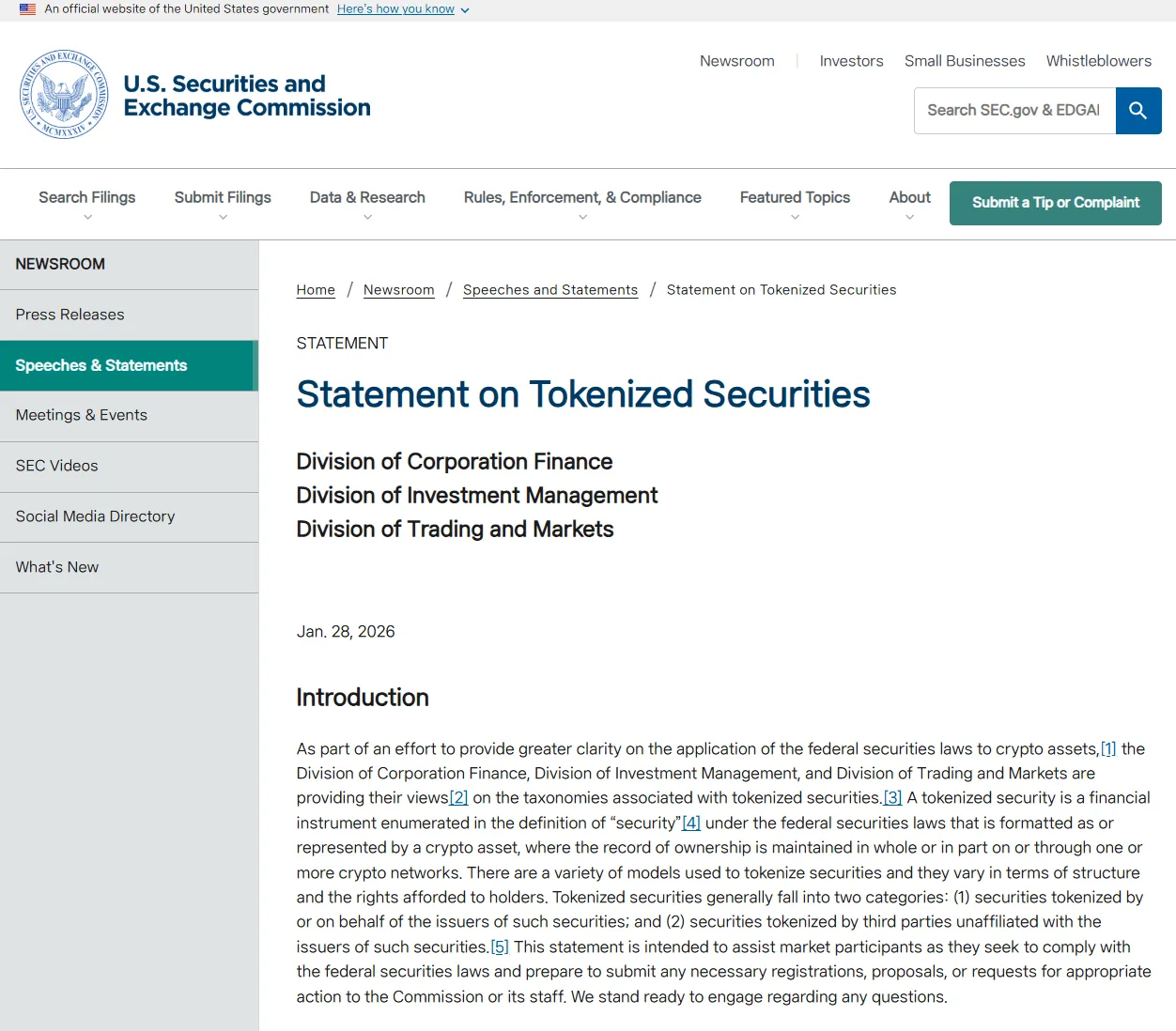Open the Data & Research dropdown
Viewport: 1176px width, 1031px height.
367,203
